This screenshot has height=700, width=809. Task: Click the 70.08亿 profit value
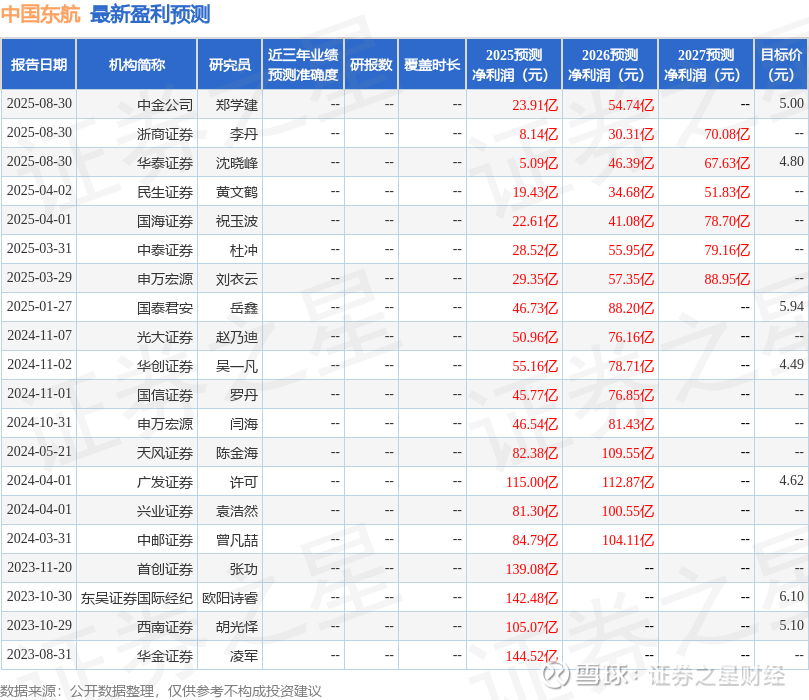coord(727,134)
